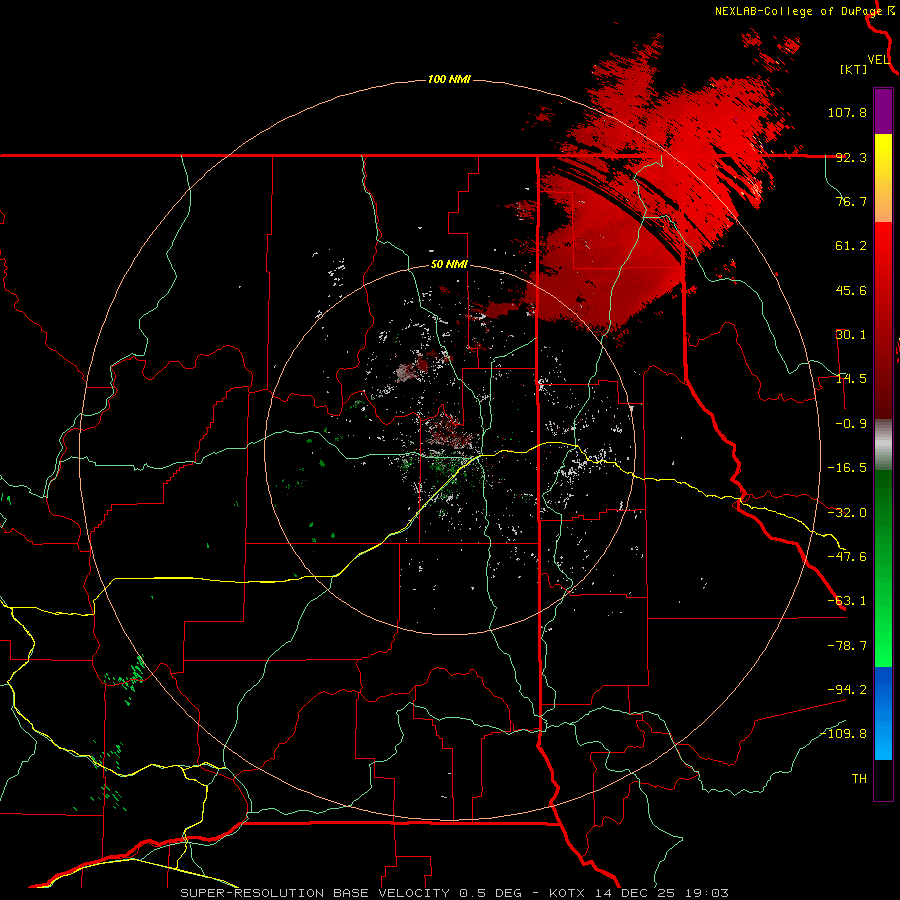Click the 107.8 value on the velocity scale
Screen dimensions: 900x900
[847, 112]
